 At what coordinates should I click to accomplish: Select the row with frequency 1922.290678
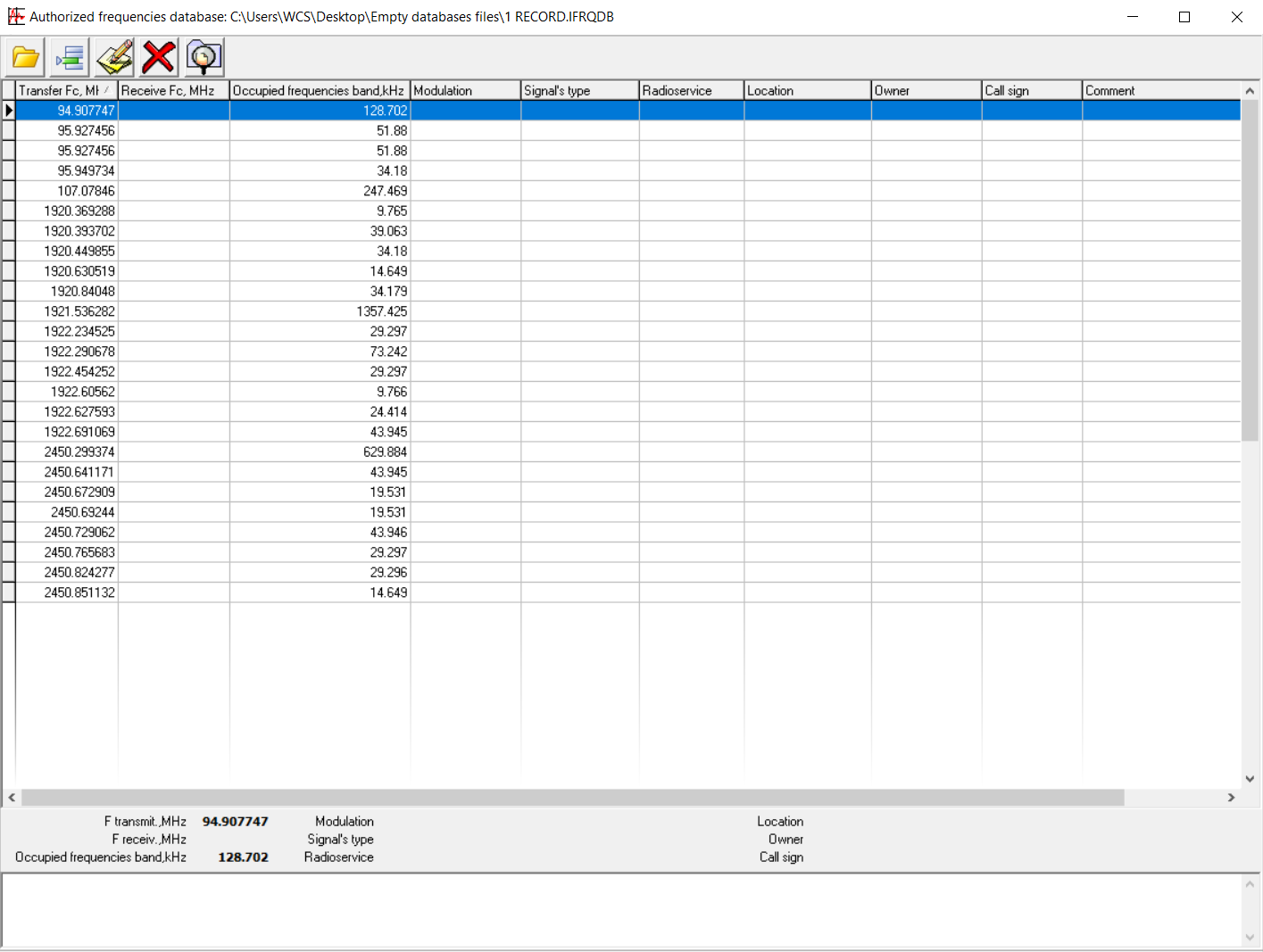(627, 352)
